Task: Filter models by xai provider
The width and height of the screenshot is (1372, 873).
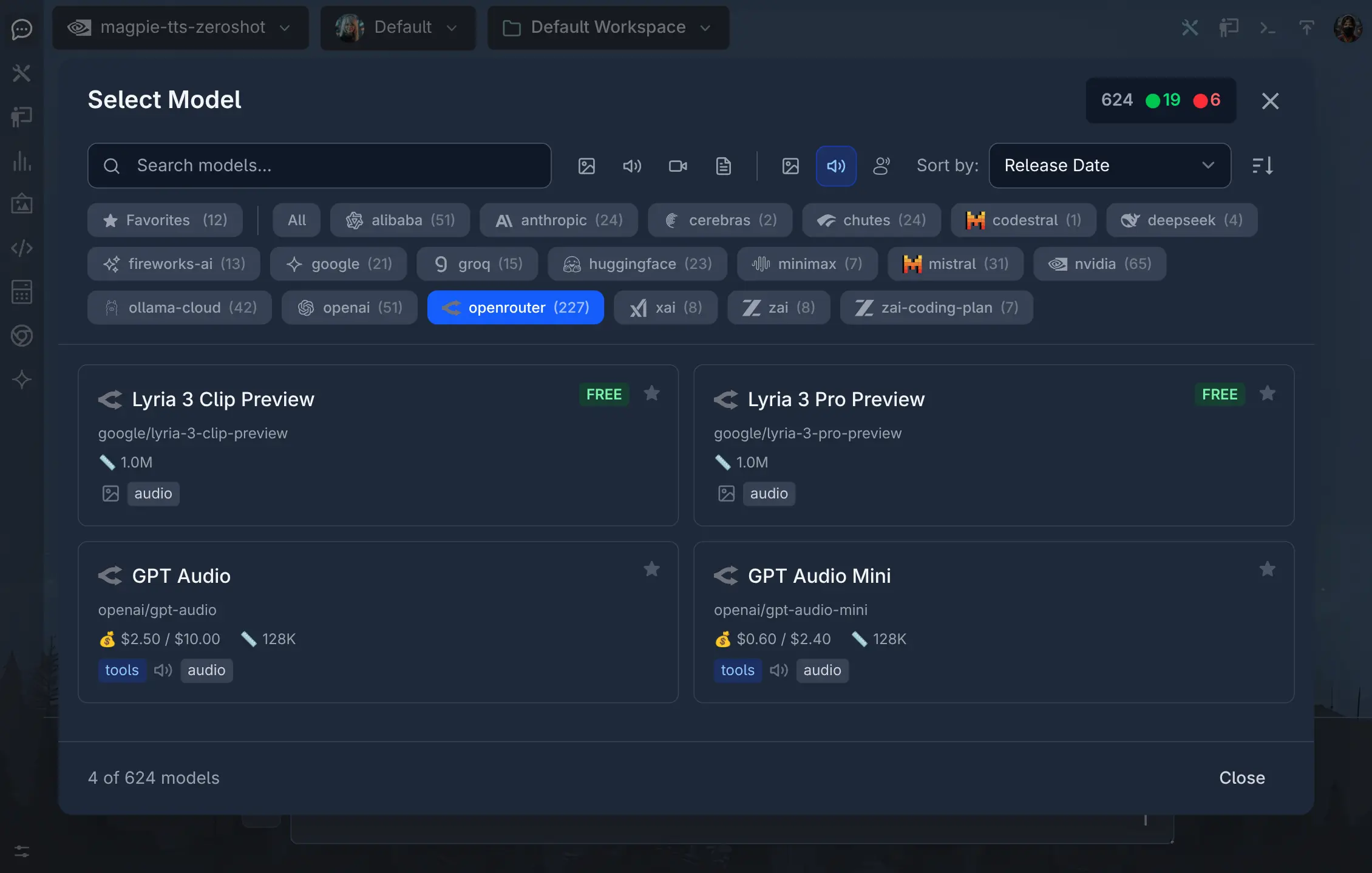Action: coord(665,307)
